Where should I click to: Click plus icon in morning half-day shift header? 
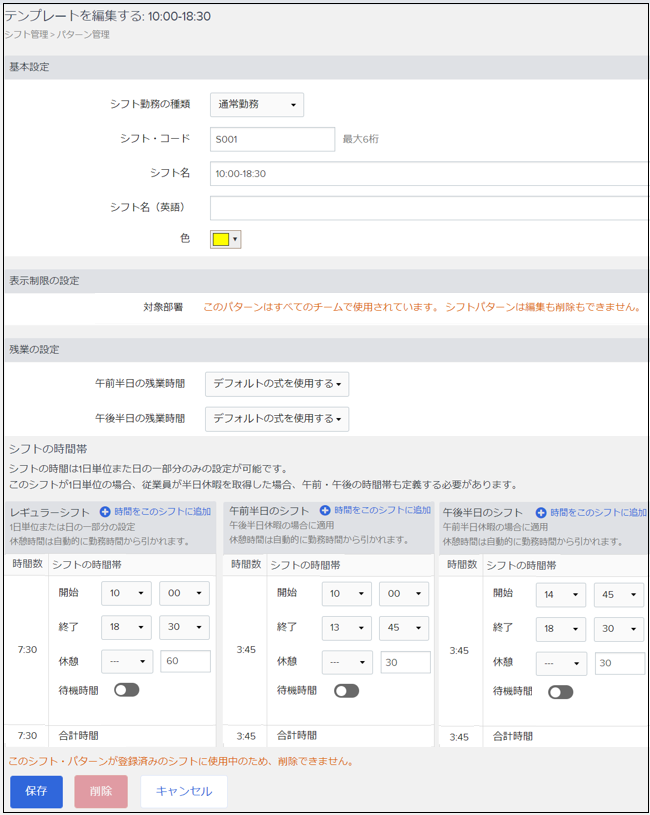tap(325, 510)
